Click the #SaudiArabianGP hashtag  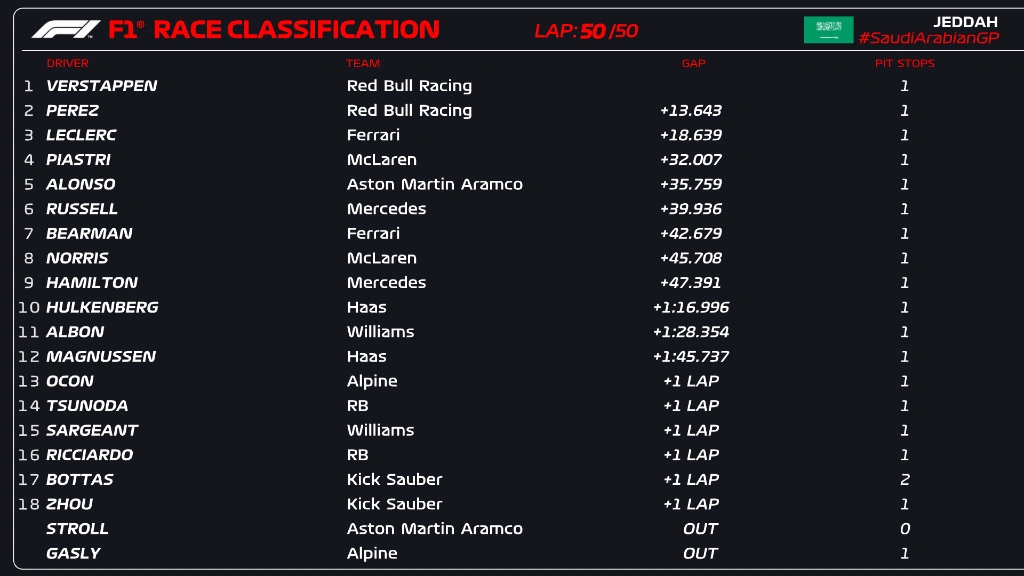tap(928, 38)
